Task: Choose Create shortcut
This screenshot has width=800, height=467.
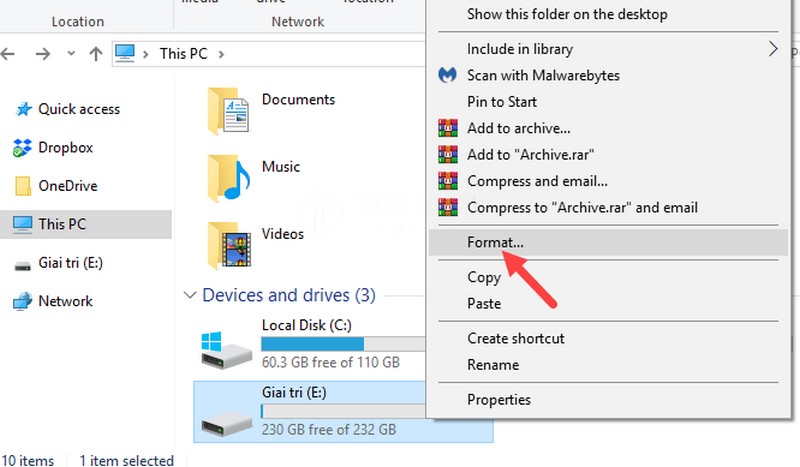Action: [516, 339]
